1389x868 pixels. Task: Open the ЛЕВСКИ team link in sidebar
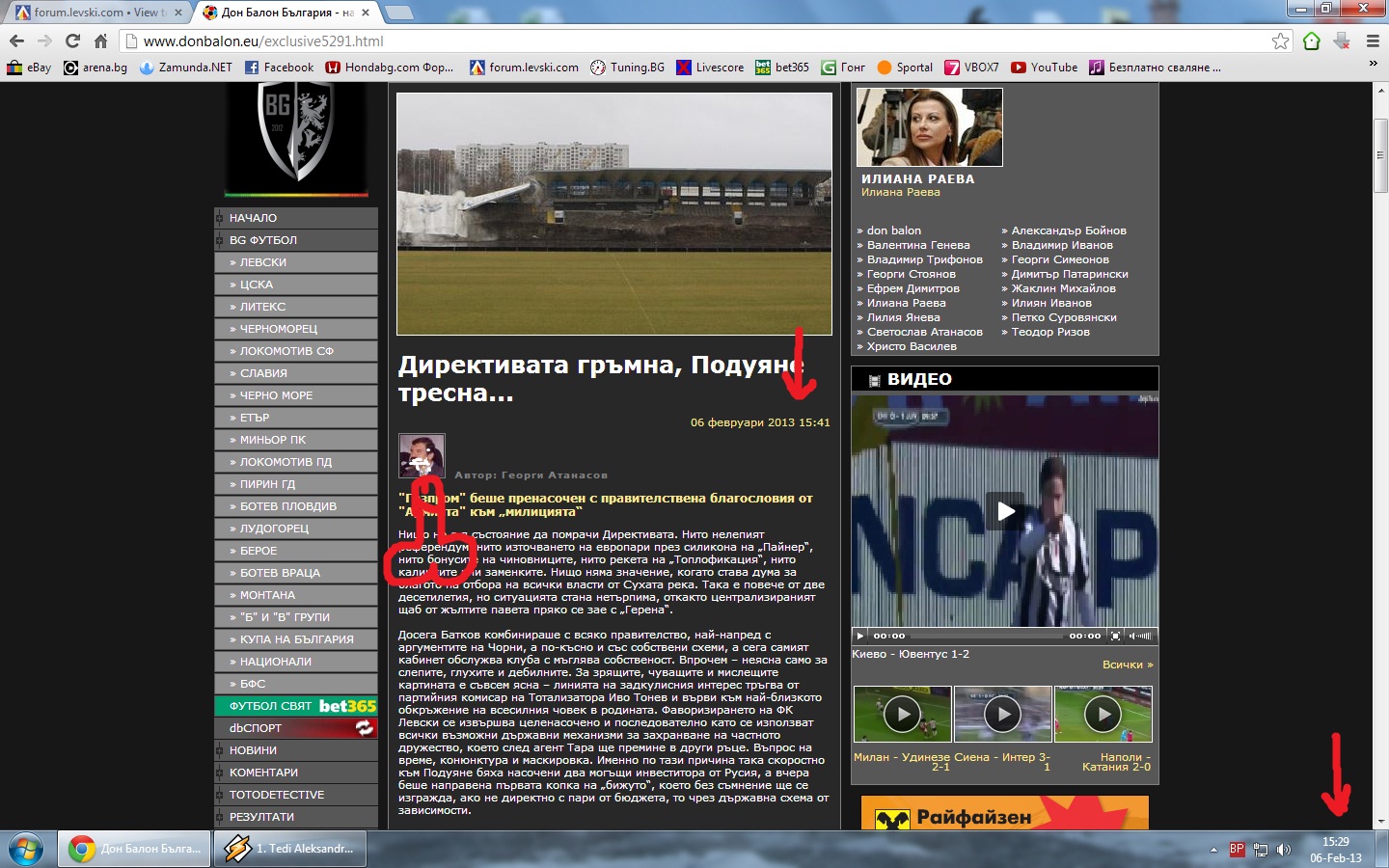coord(262,262)
